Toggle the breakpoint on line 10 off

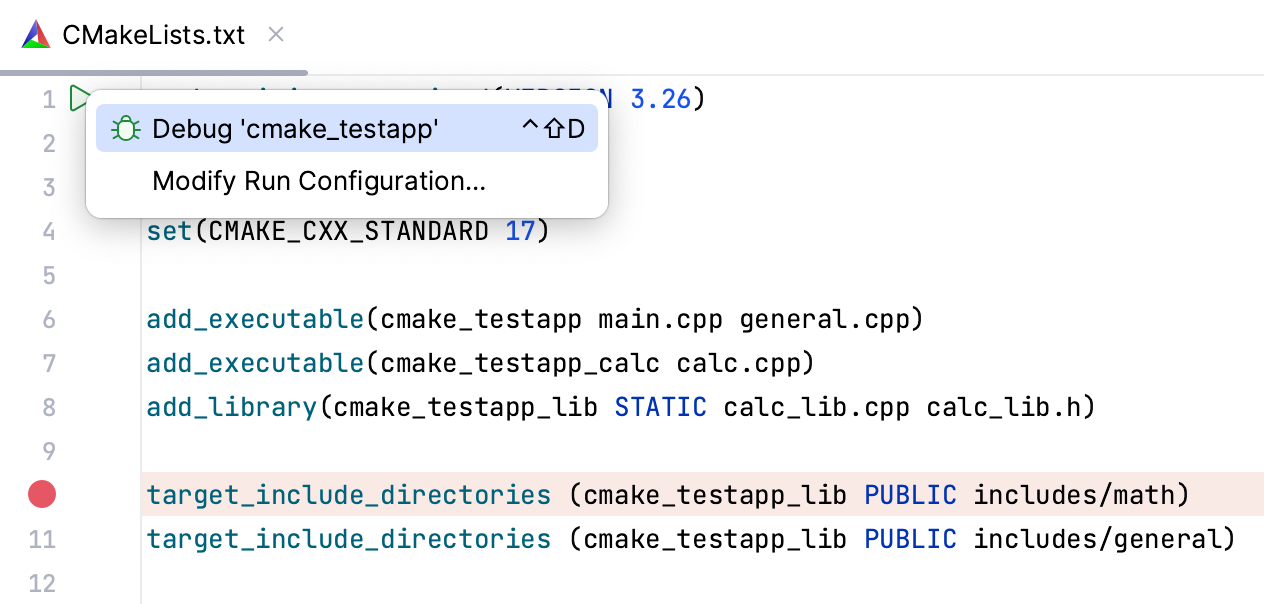[x=41, y=494]
